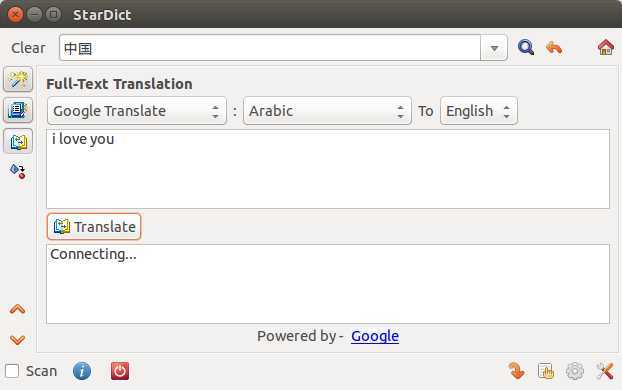The height and width of the screenshot is (390, 622).
Task: Open the Google Translate engine dropdown
Action: (x=136, y=111)
